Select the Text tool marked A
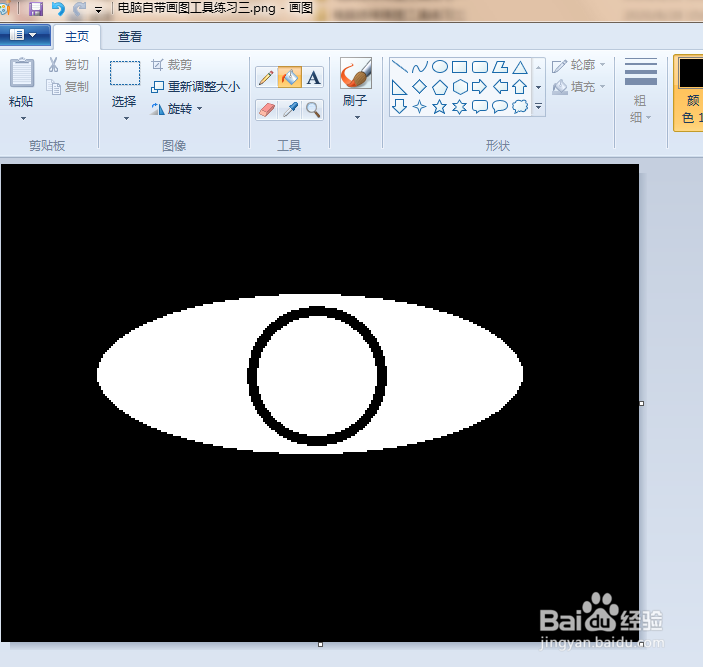 coord(313,77)
